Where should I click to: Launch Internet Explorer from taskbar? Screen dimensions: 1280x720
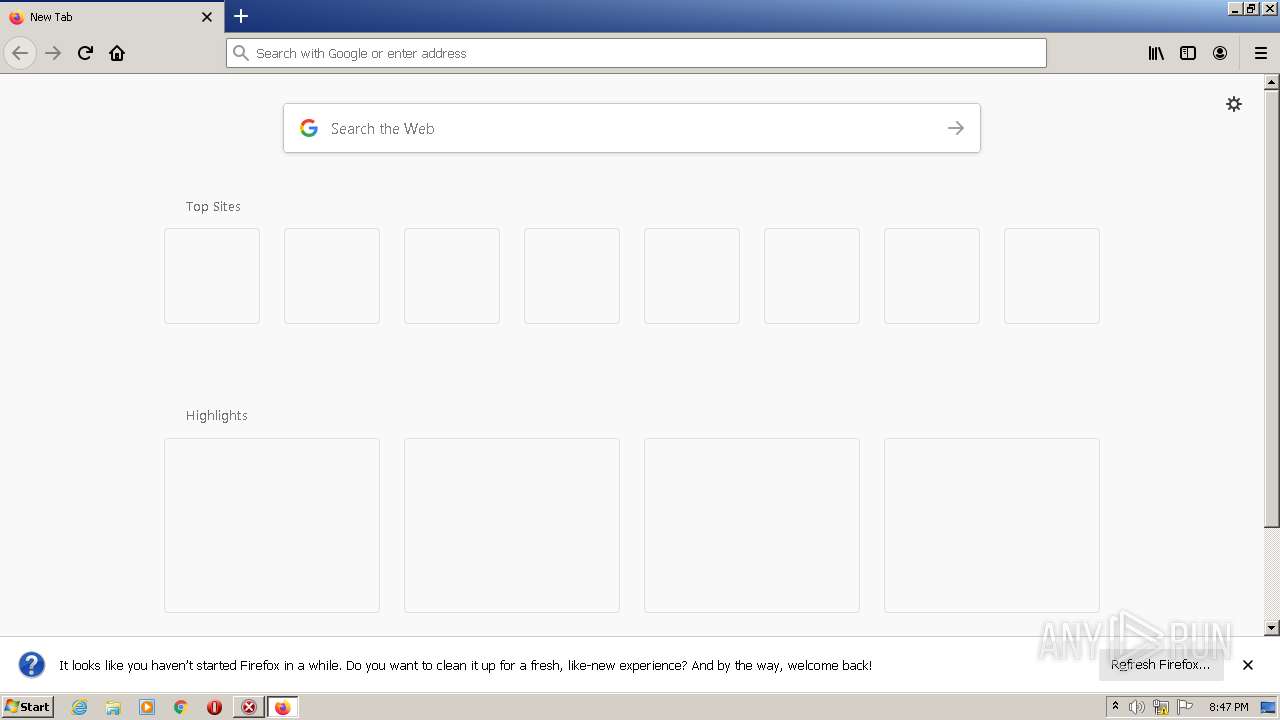[x=80, y=707]
